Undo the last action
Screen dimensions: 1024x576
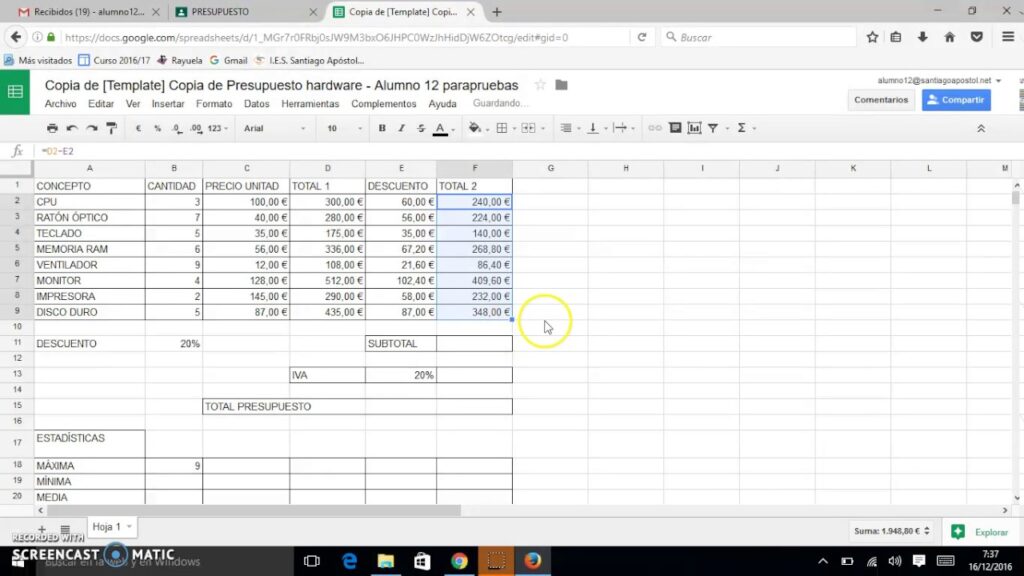click(x=72, y=128)
